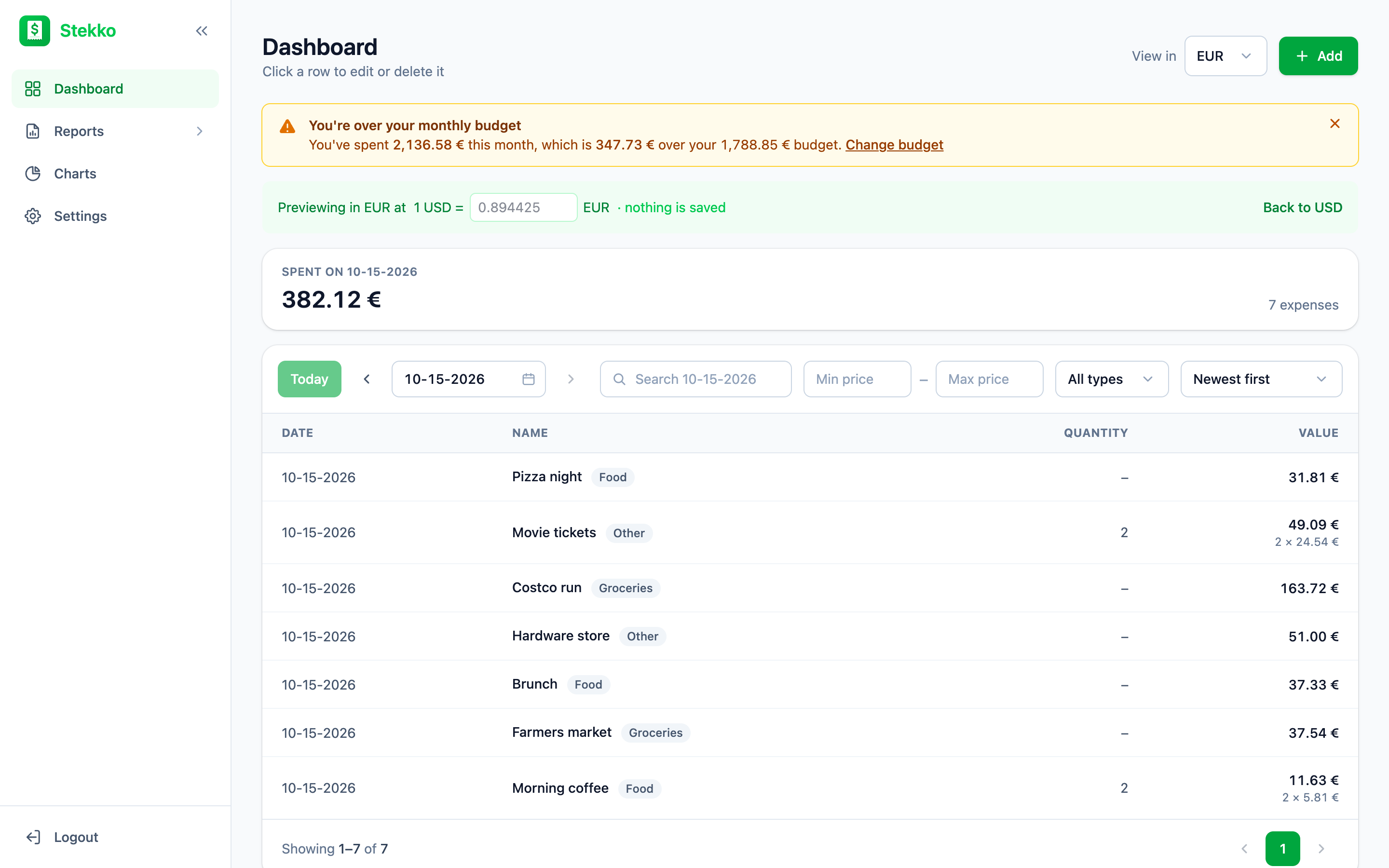Expand the Reports submenu chevron

pos(199,132)
